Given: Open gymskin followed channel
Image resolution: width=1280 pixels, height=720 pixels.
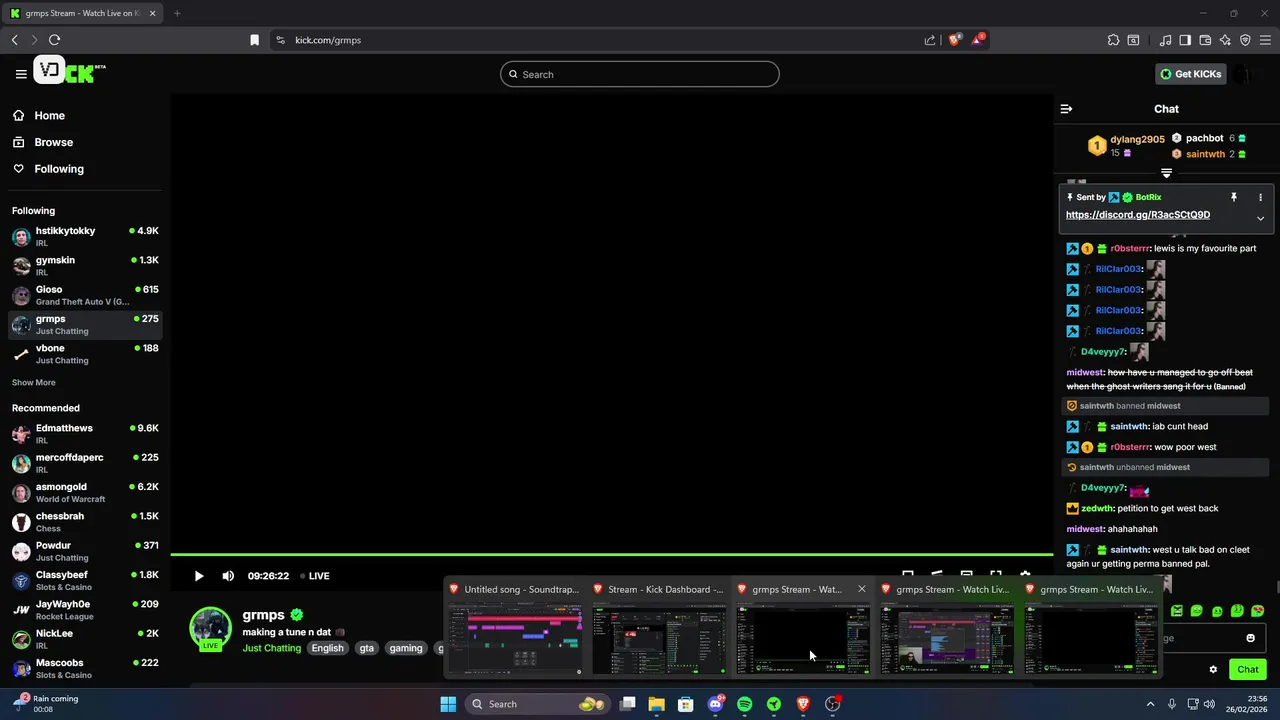Looking at the screenshot, I should [x=85, y=265].
